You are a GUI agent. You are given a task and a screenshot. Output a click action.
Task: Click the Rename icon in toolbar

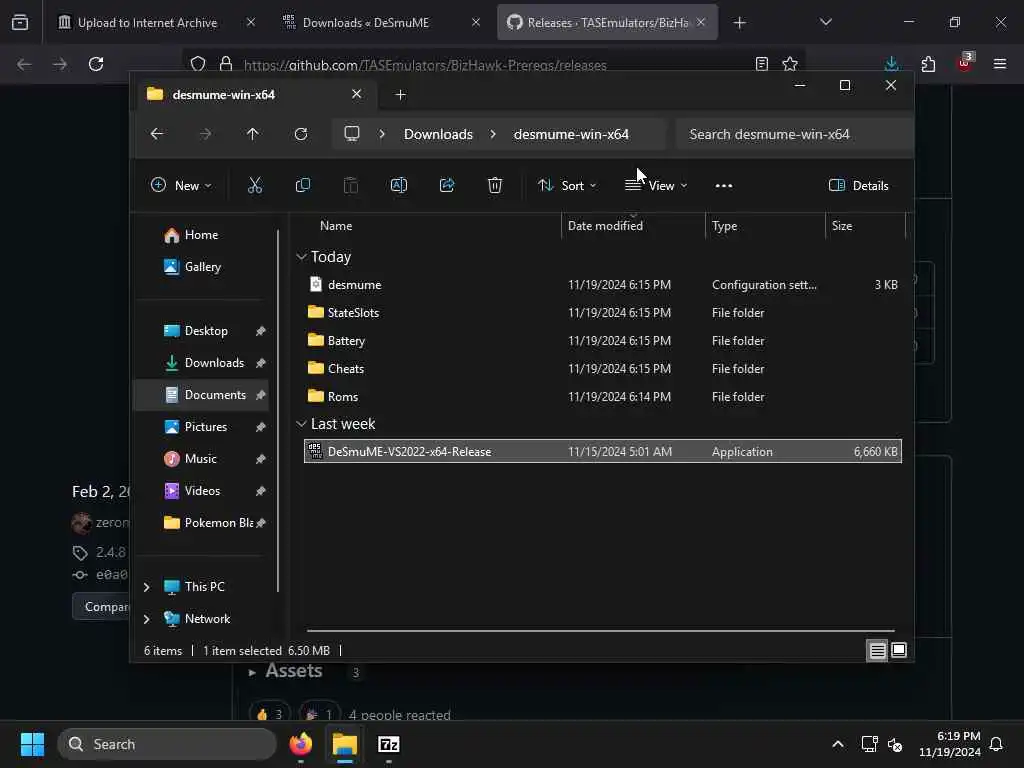(398, 185)
